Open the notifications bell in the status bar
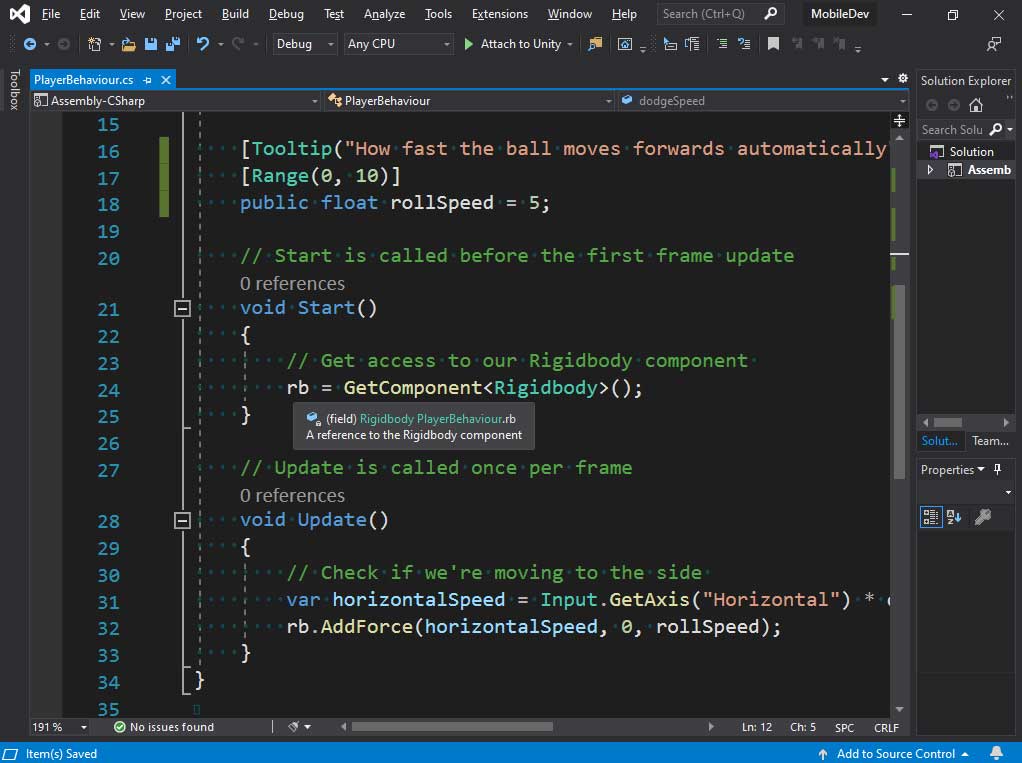 click(996, 753)
